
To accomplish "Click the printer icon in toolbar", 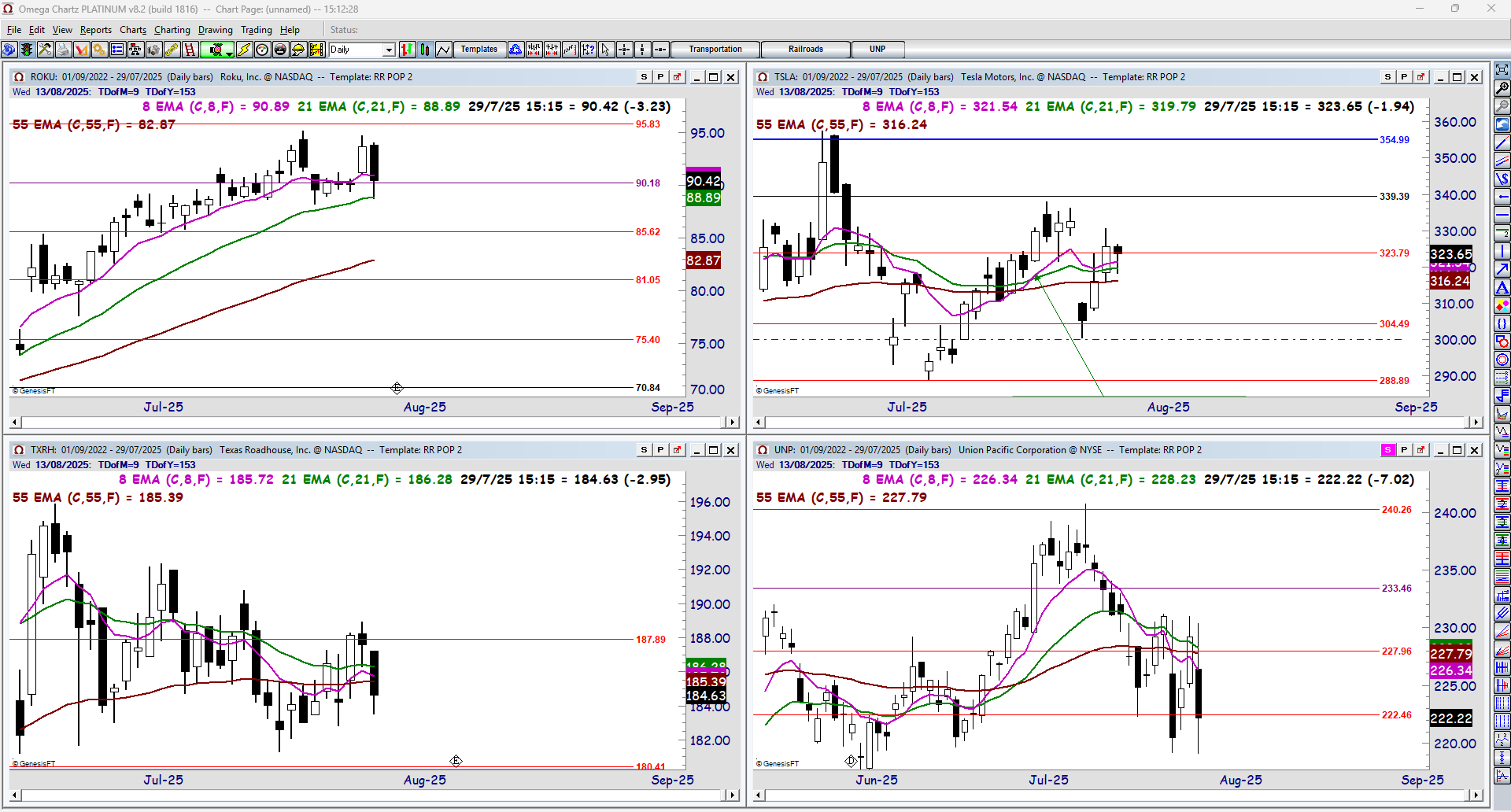I will coord(63,50).
